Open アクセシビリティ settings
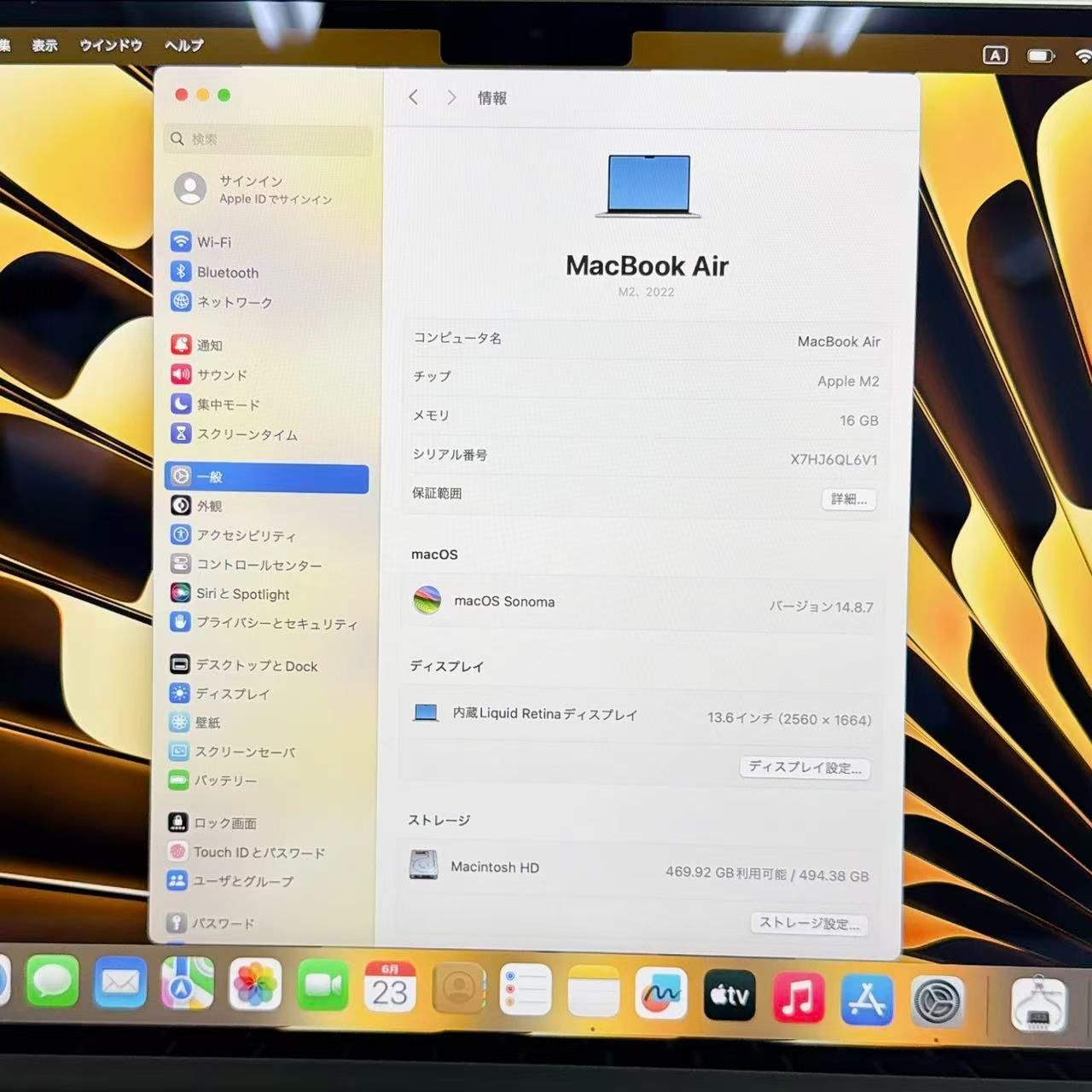1092x1092 pixels. pos(234,536)
